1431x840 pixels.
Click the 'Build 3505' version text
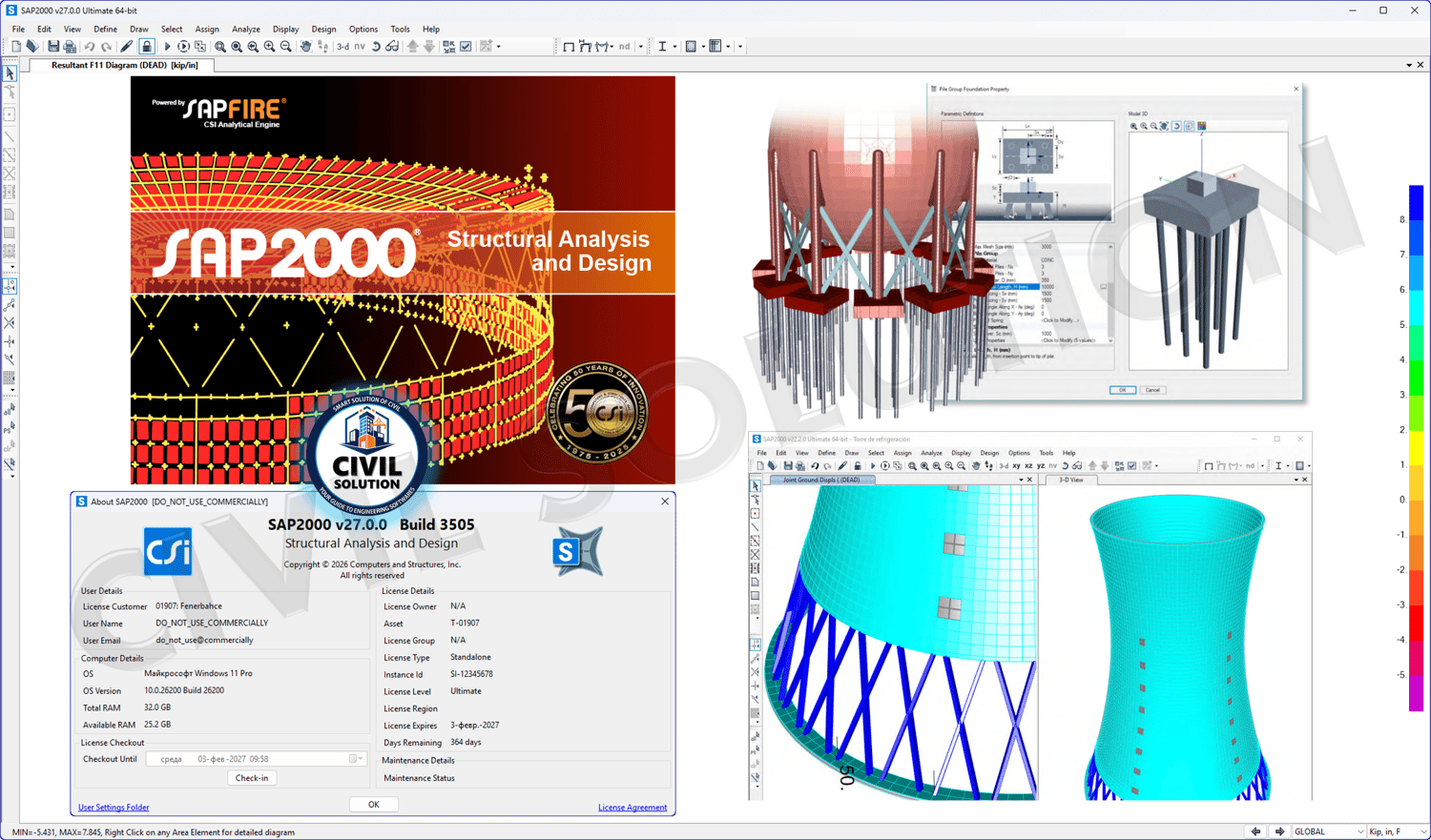(437, 524)
